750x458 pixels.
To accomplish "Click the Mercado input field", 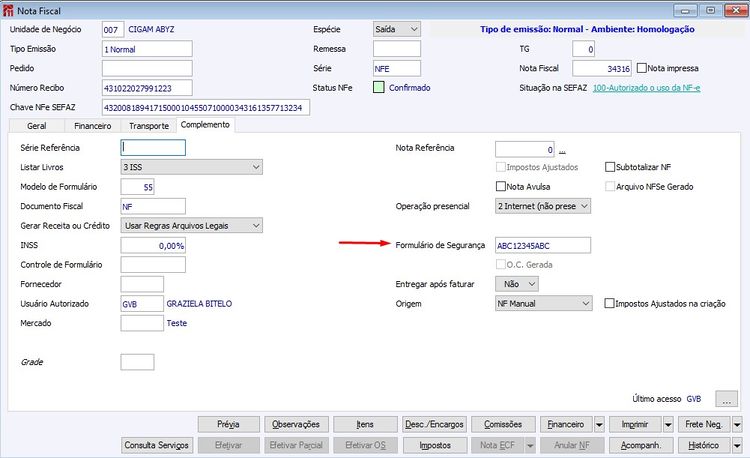I will (x=142, y=323).
